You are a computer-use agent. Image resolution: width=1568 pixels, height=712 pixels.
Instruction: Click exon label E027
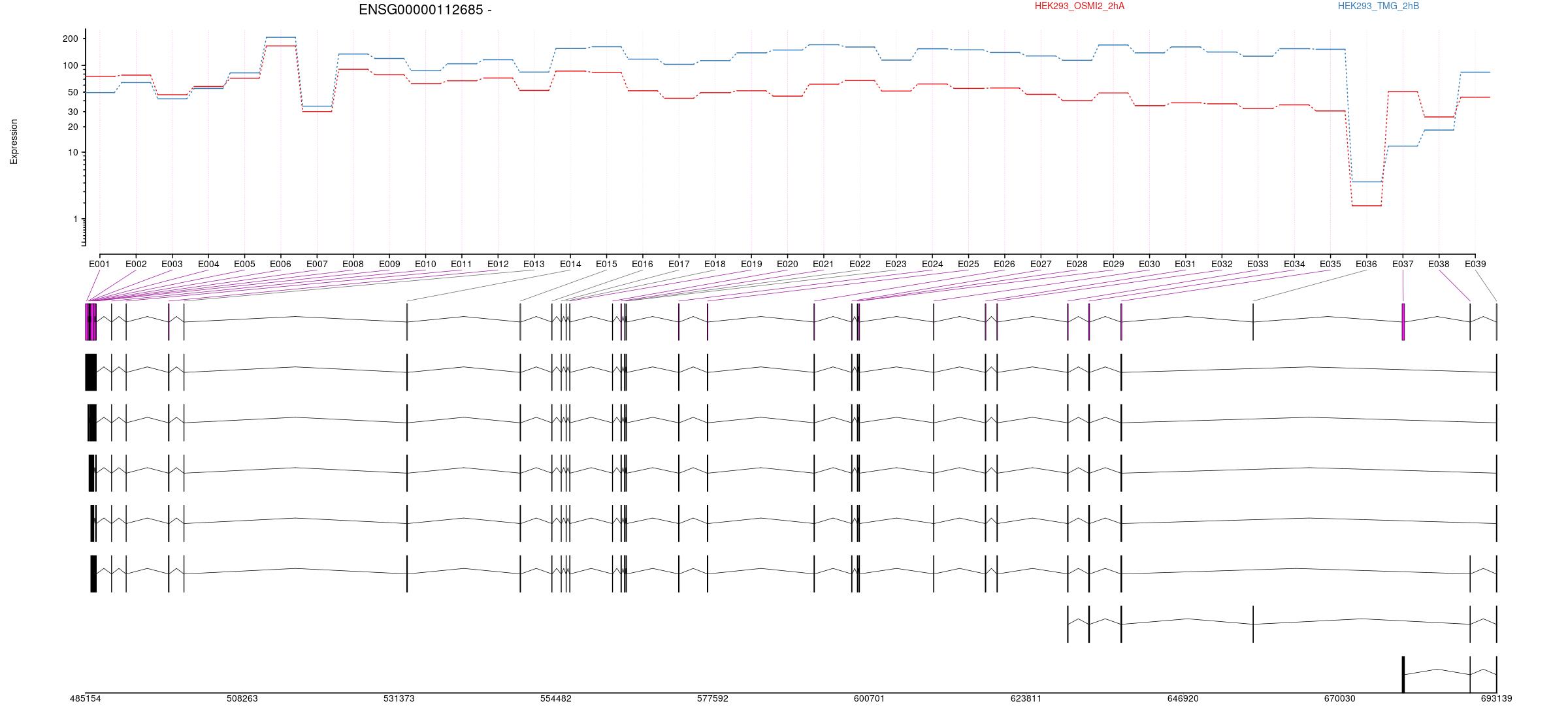pos(1041,264)
